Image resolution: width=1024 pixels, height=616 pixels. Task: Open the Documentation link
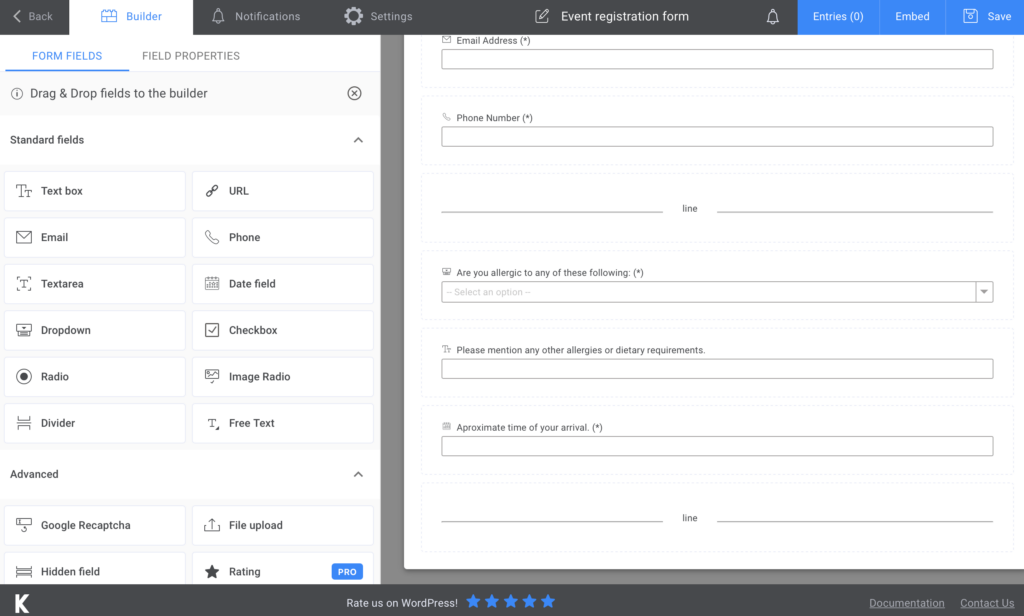pos(906,603)
